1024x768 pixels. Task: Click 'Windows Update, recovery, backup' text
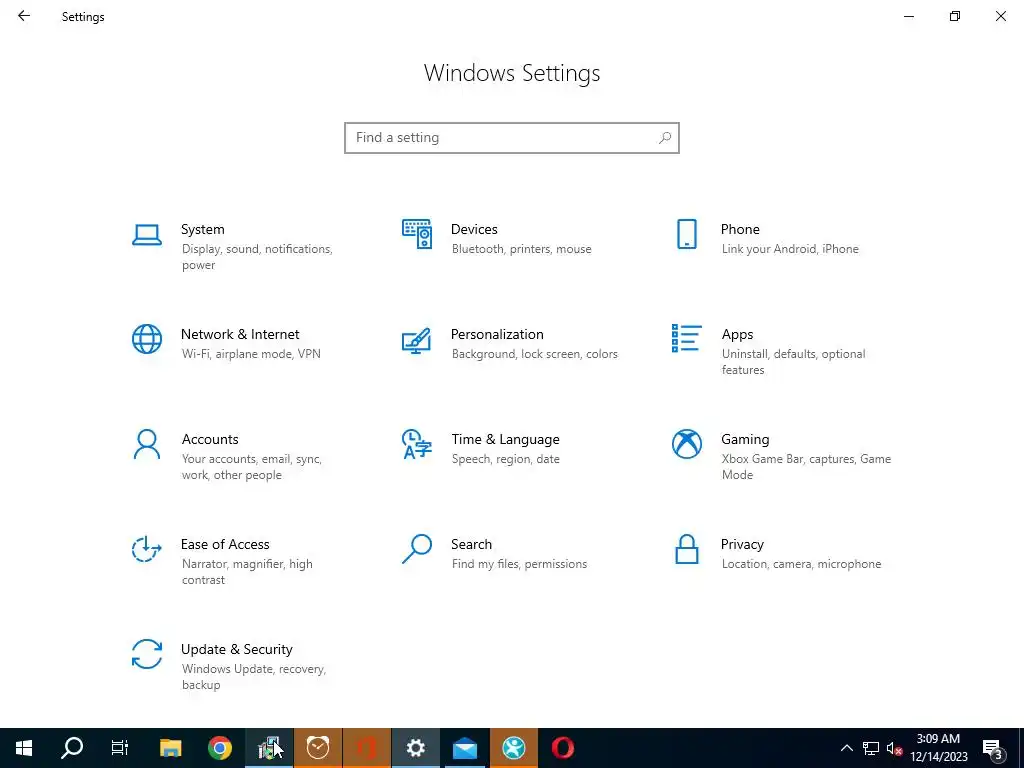[253, 677]
